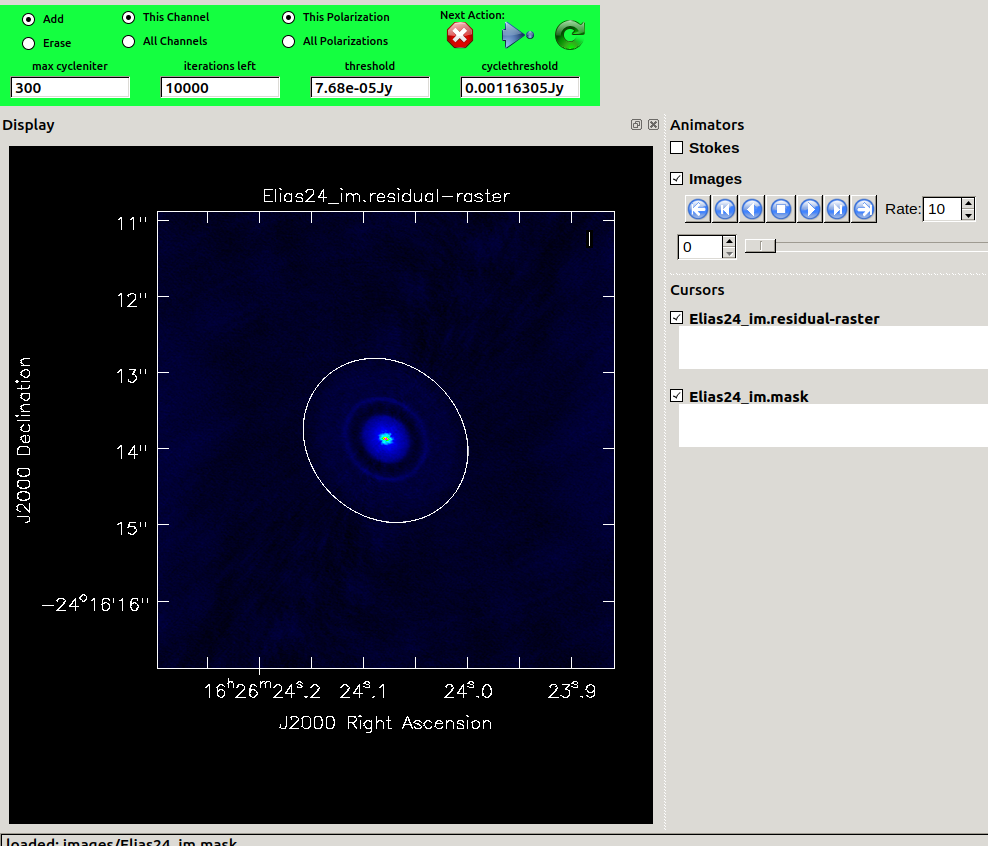Screen dimensions: 988x846
Task: Finish cleaning with the green circular arrow icon
Action: pos(570,35)
